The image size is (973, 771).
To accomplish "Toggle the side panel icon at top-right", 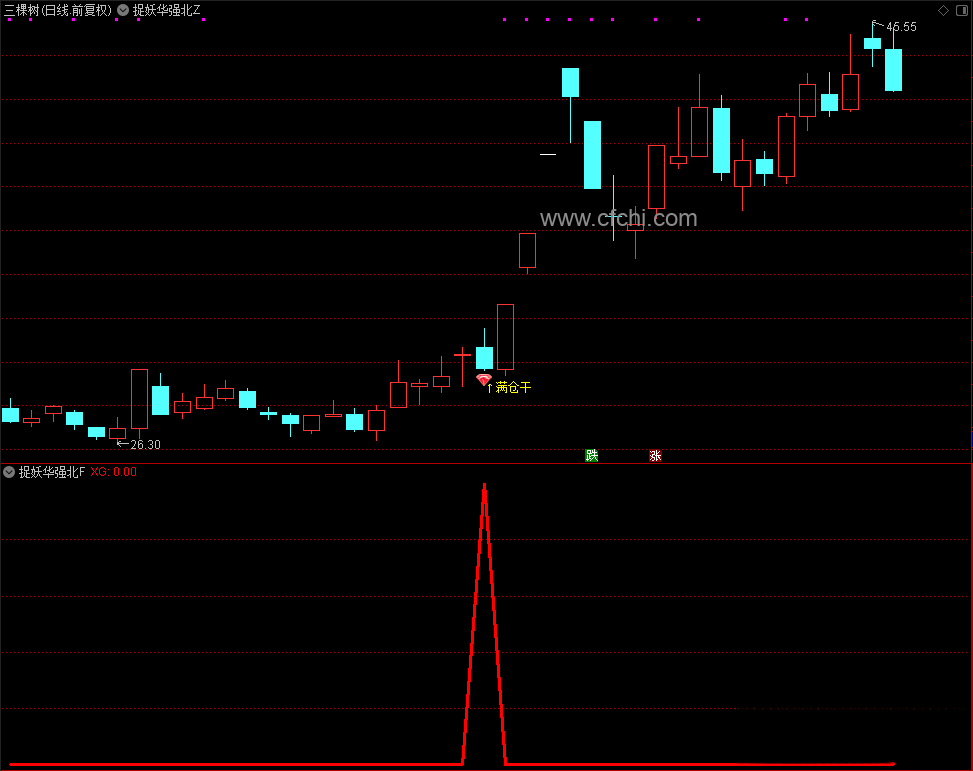I will (x=962, y=10).
